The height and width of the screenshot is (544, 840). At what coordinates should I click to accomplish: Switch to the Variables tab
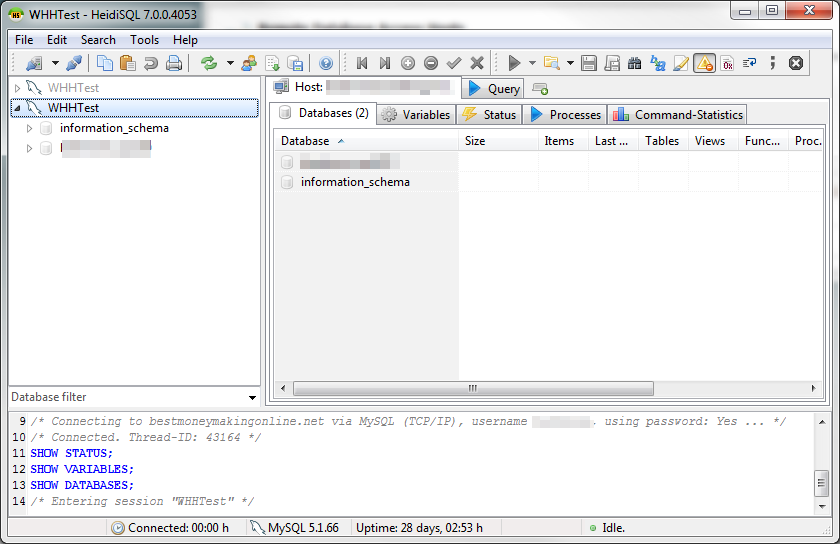(416, 114)
